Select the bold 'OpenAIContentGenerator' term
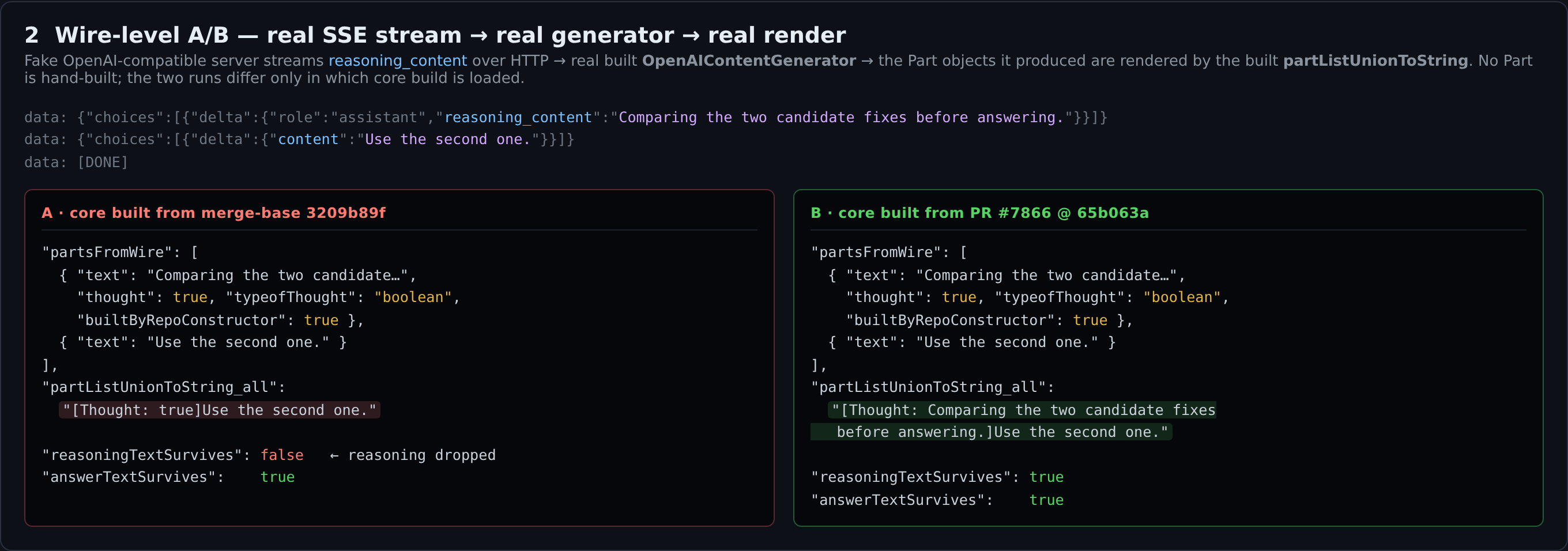 click(749, 61)
